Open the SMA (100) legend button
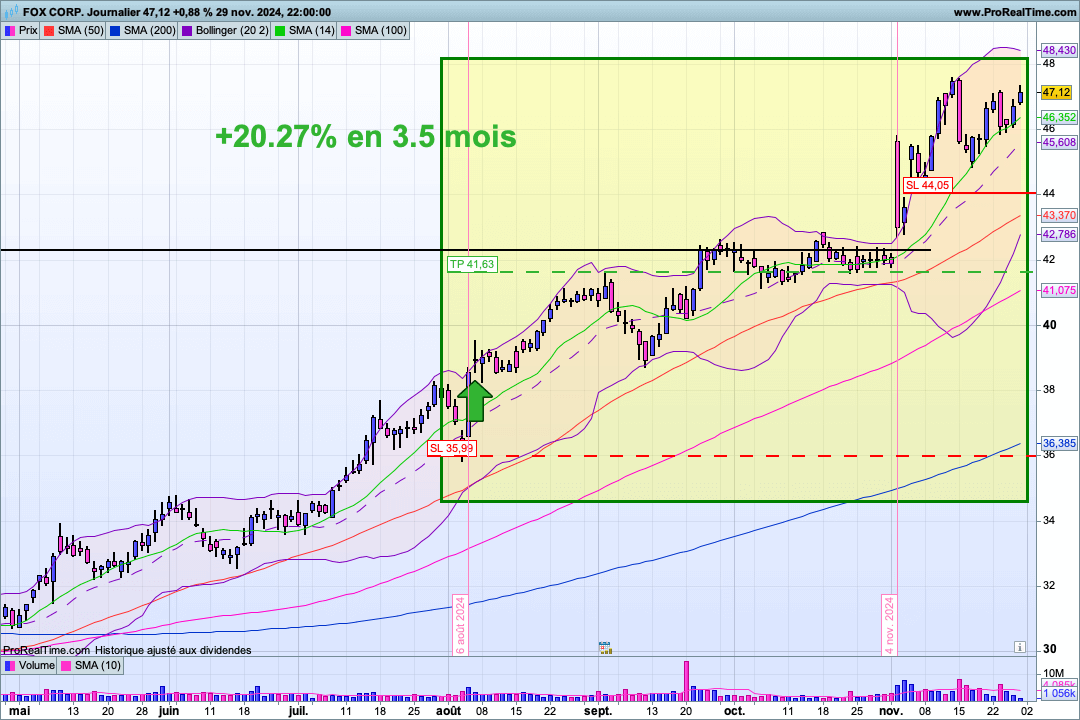 tap(373, 30)
